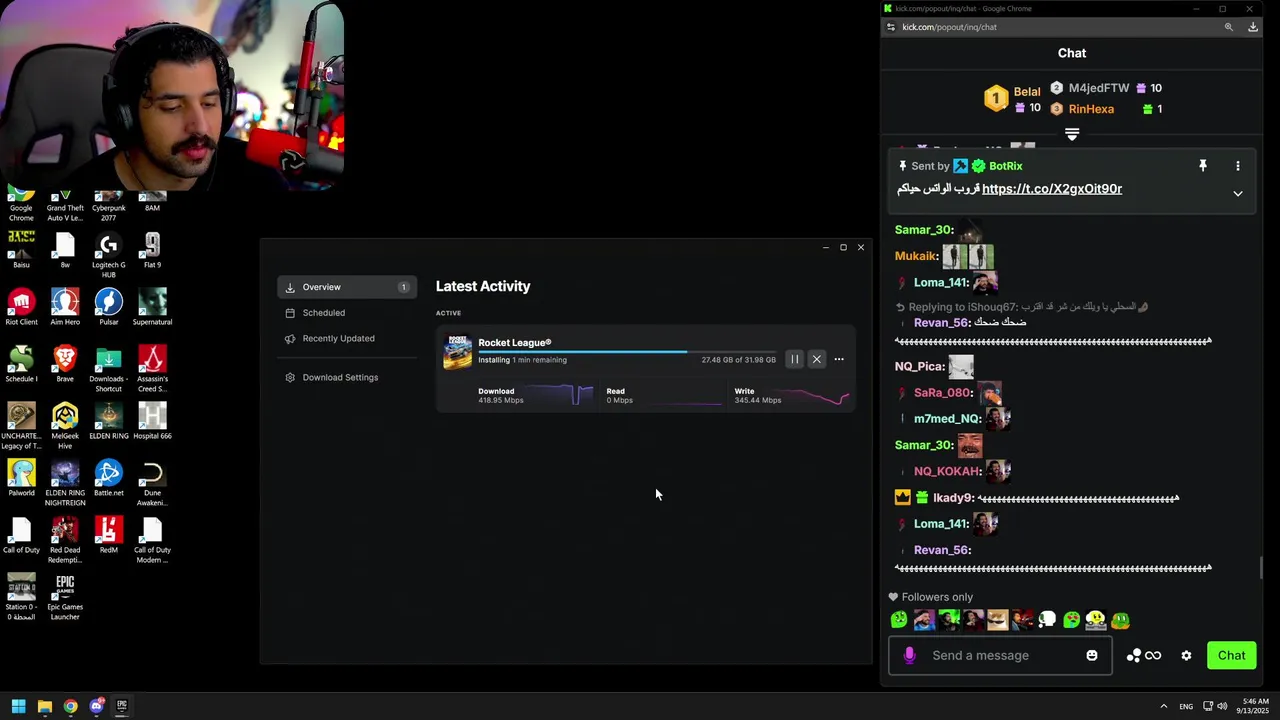Click the kick.com address bar URL
Viewport: 1280px width, 720px height.
(x=949, y=27)
